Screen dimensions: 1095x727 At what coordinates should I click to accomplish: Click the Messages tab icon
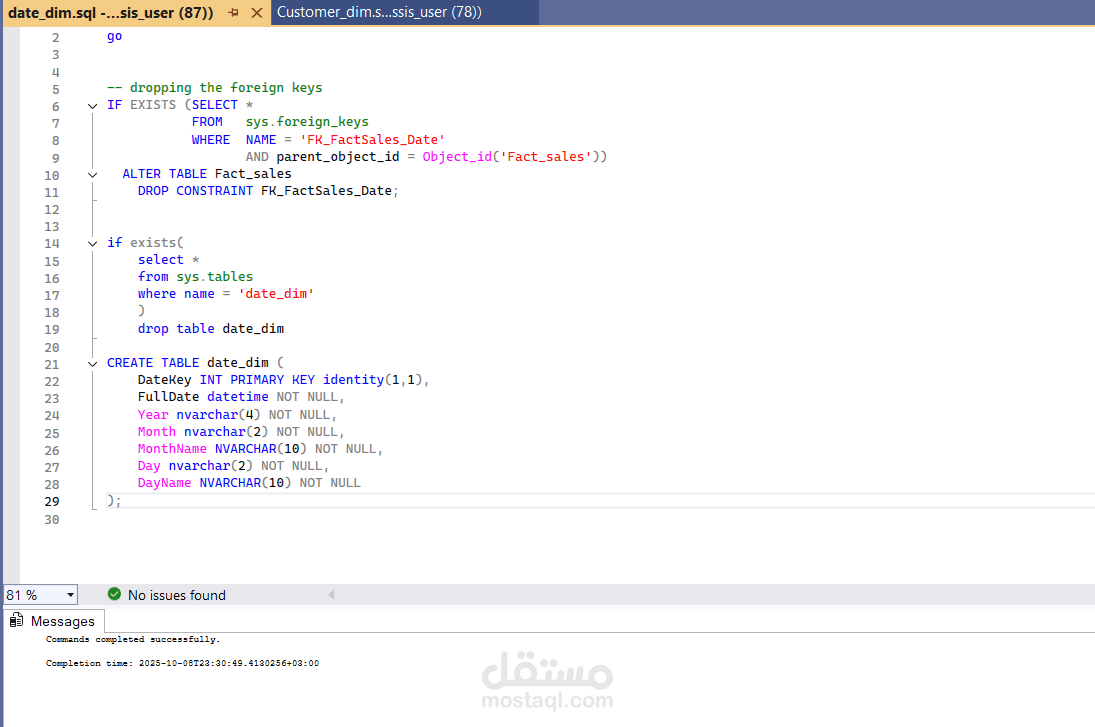coord(16,620)
